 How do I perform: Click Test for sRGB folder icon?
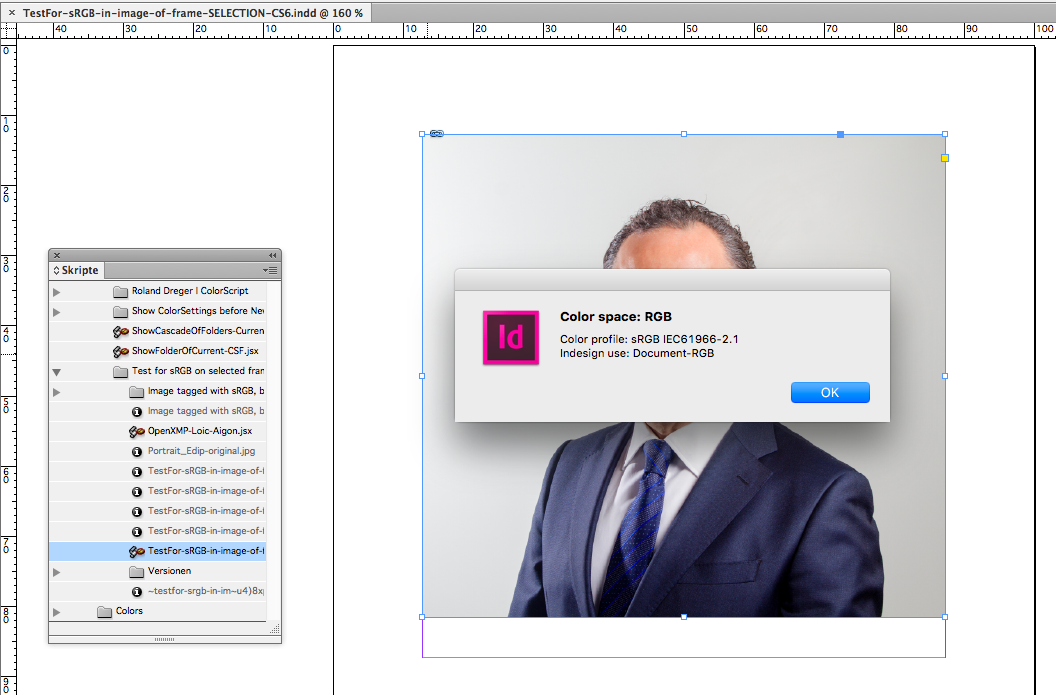(x=121, y=372)
